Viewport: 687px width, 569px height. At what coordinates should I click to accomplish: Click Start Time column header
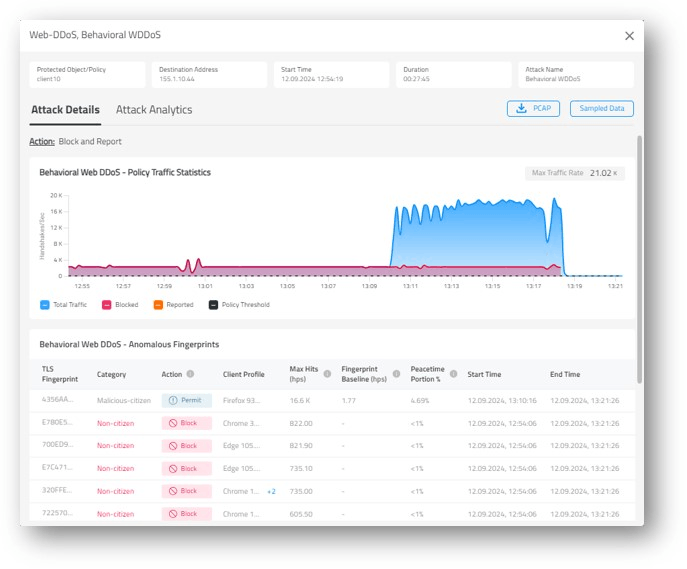484,375
